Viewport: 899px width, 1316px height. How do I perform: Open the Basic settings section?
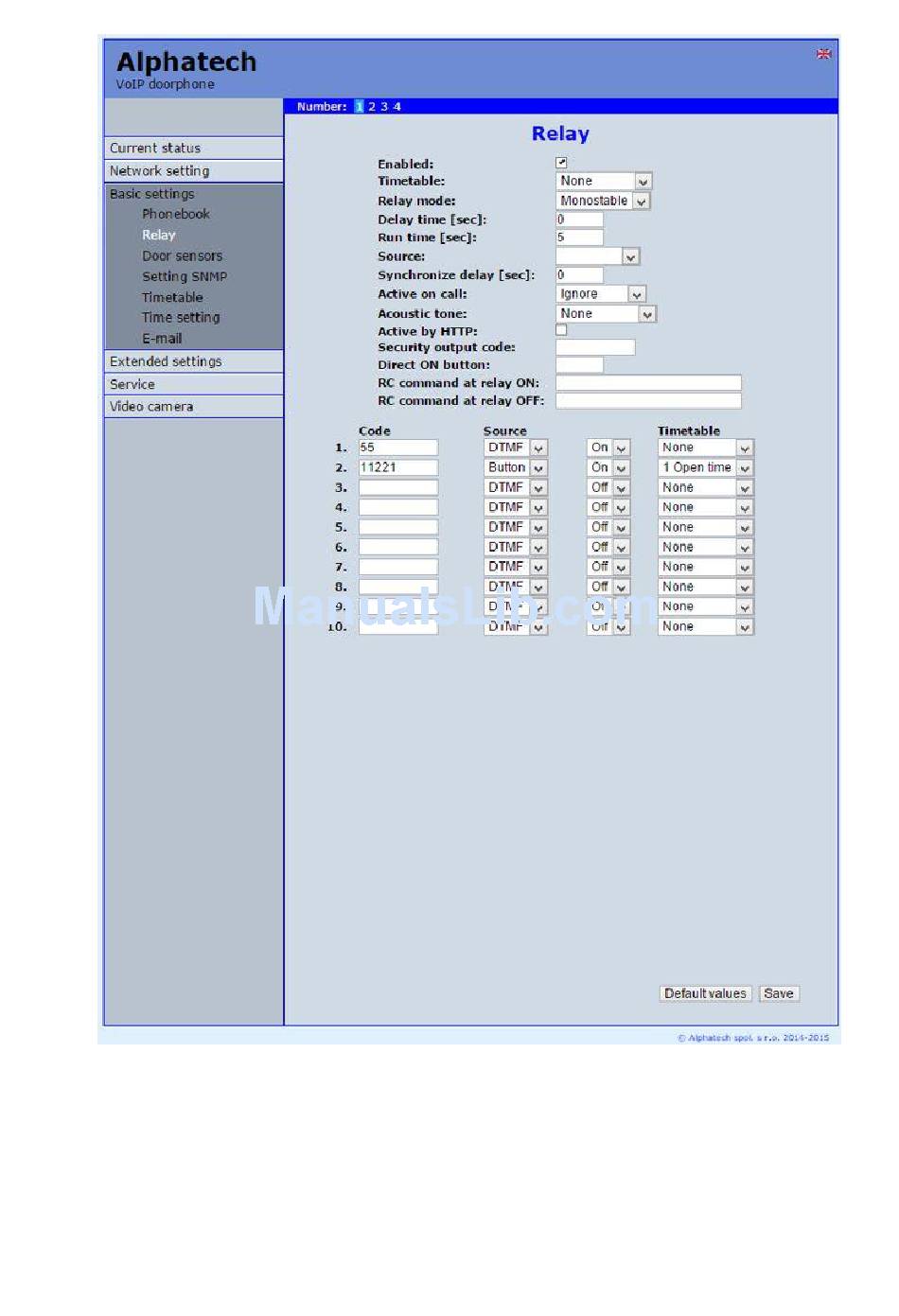tap(152, 194)
